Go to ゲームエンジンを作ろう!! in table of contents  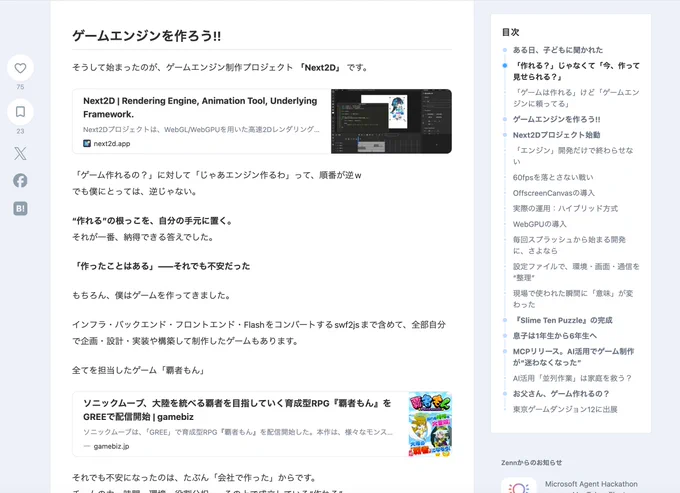556,119
